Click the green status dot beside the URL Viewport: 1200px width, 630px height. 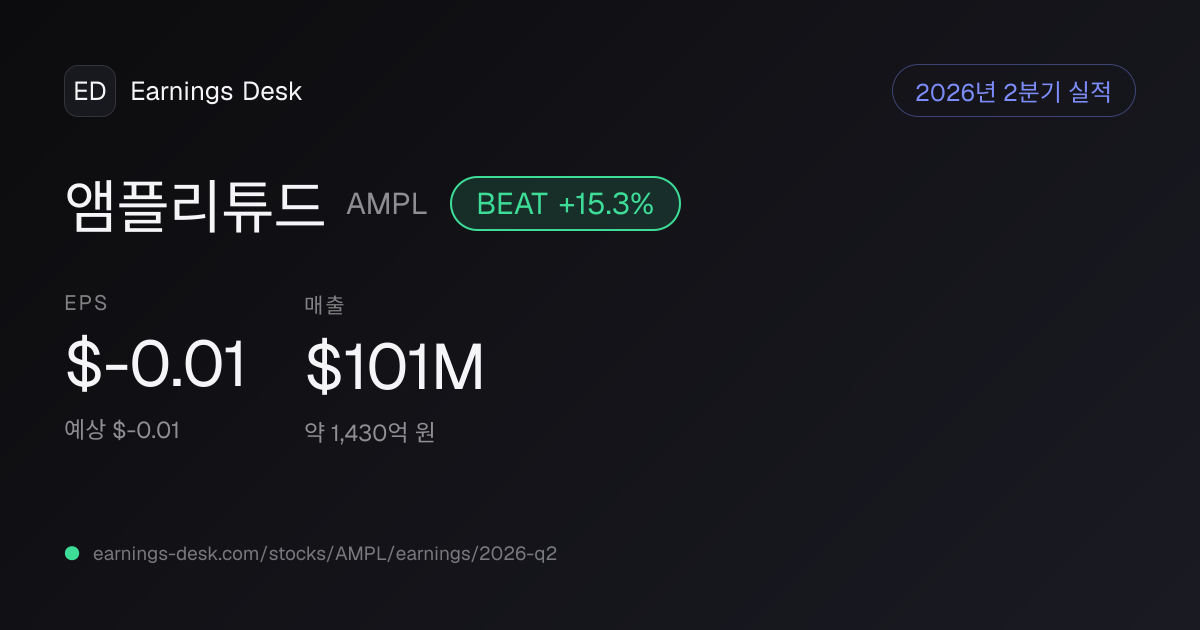click(72, 553)
